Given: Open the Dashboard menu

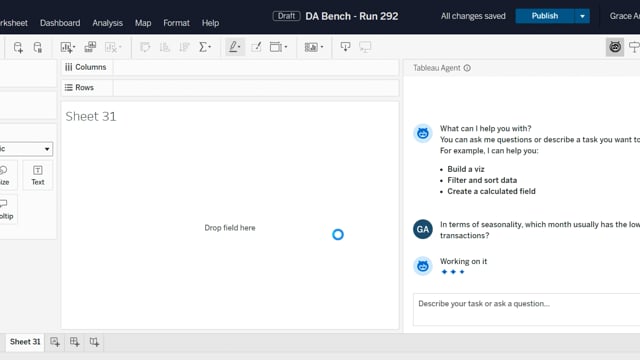Looking at the screenshot, I should (x=60, y=23).
